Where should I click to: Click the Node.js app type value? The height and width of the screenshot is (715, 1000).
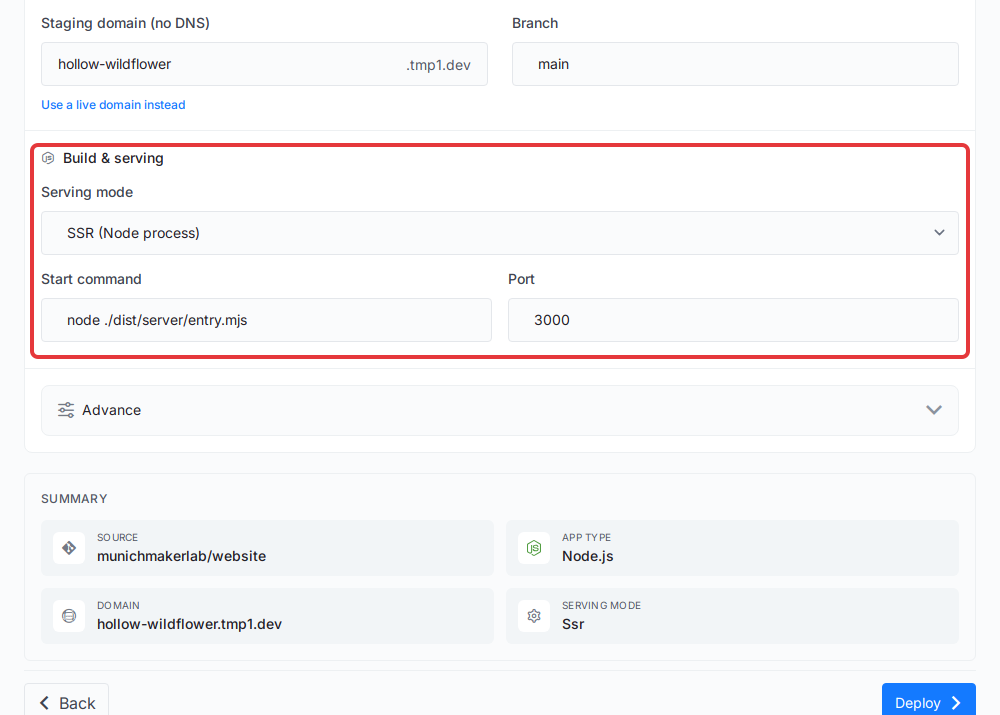pyautogui.click(x=587, y=556)
